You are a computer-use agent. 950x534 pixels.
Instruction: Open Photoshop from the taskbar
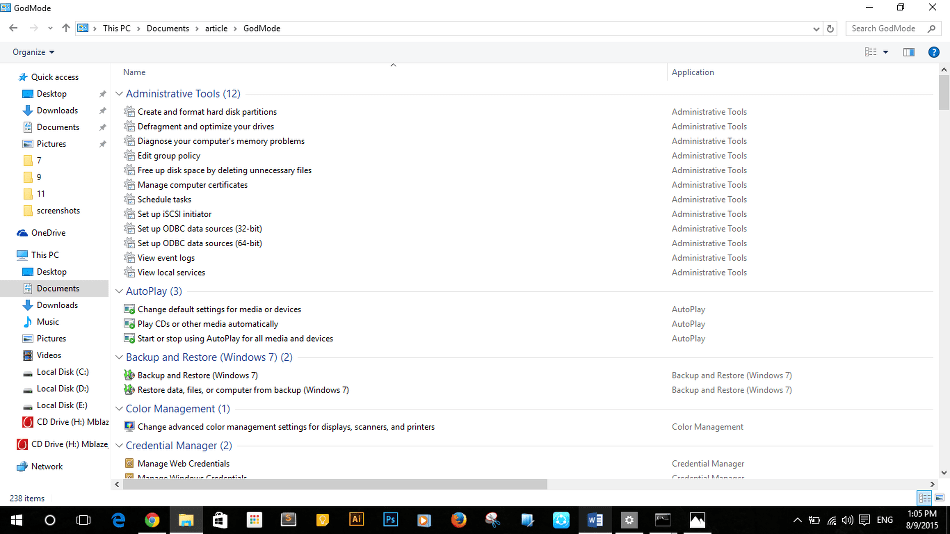[391, 520]
